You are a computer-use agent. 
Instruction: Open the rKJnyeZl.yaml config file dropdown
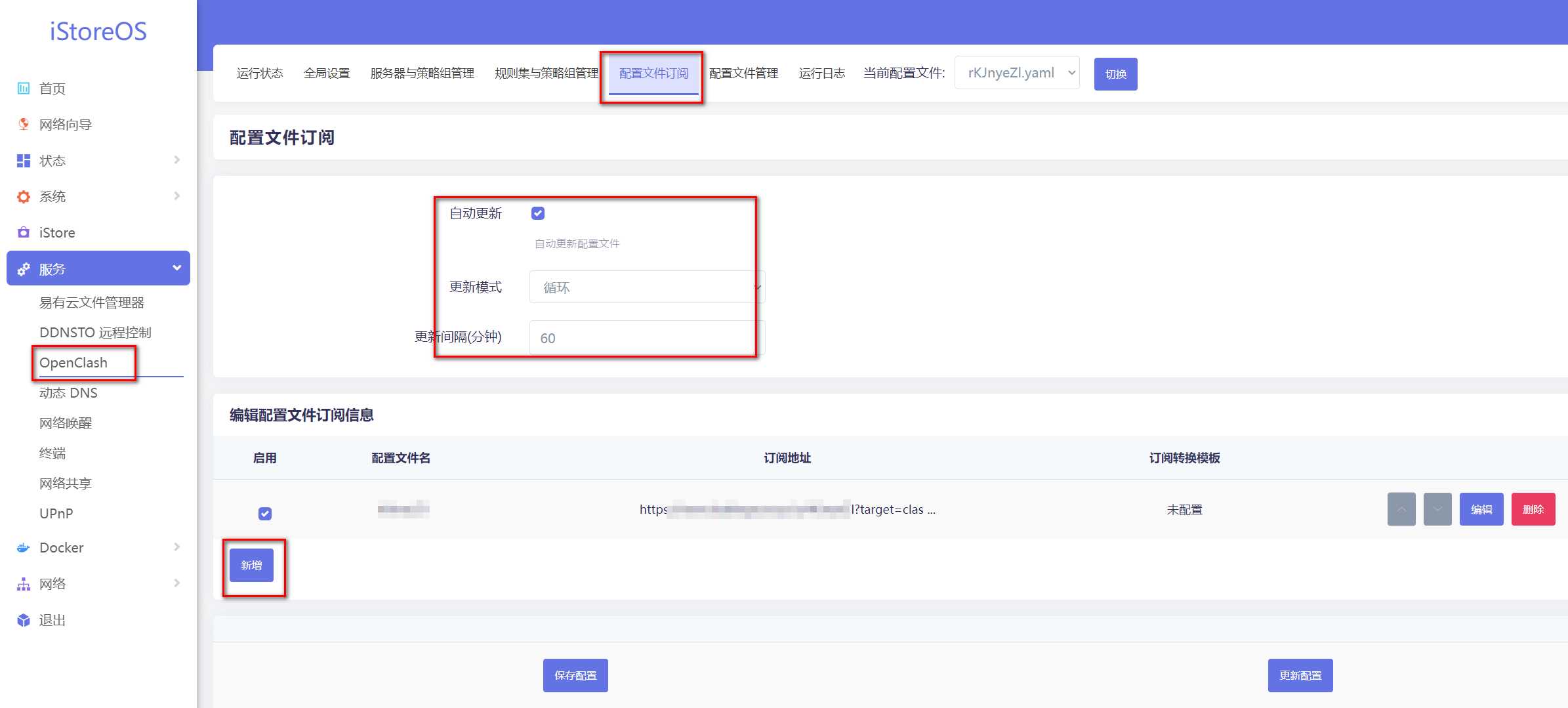pyautogui.click(x=1016, y=73)
